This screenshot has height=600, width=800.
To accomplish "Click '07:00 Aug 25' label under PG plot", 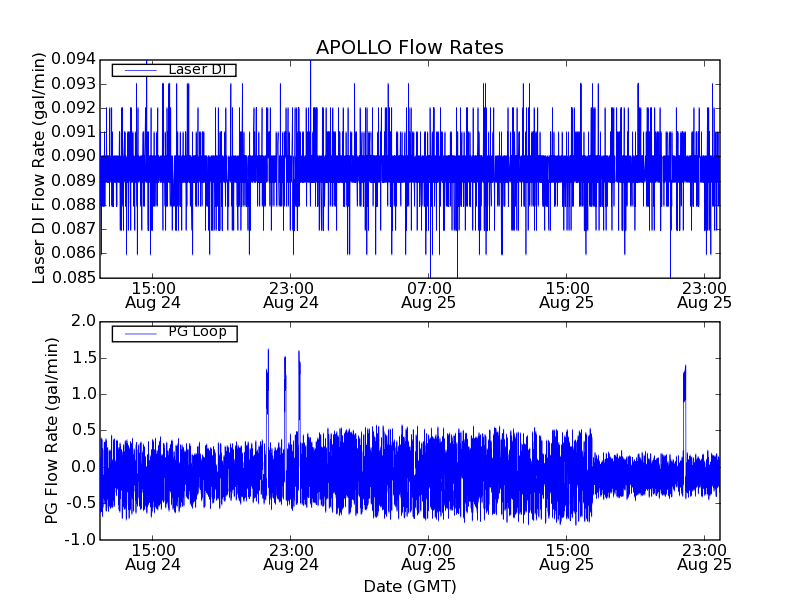I will (429, 558).
